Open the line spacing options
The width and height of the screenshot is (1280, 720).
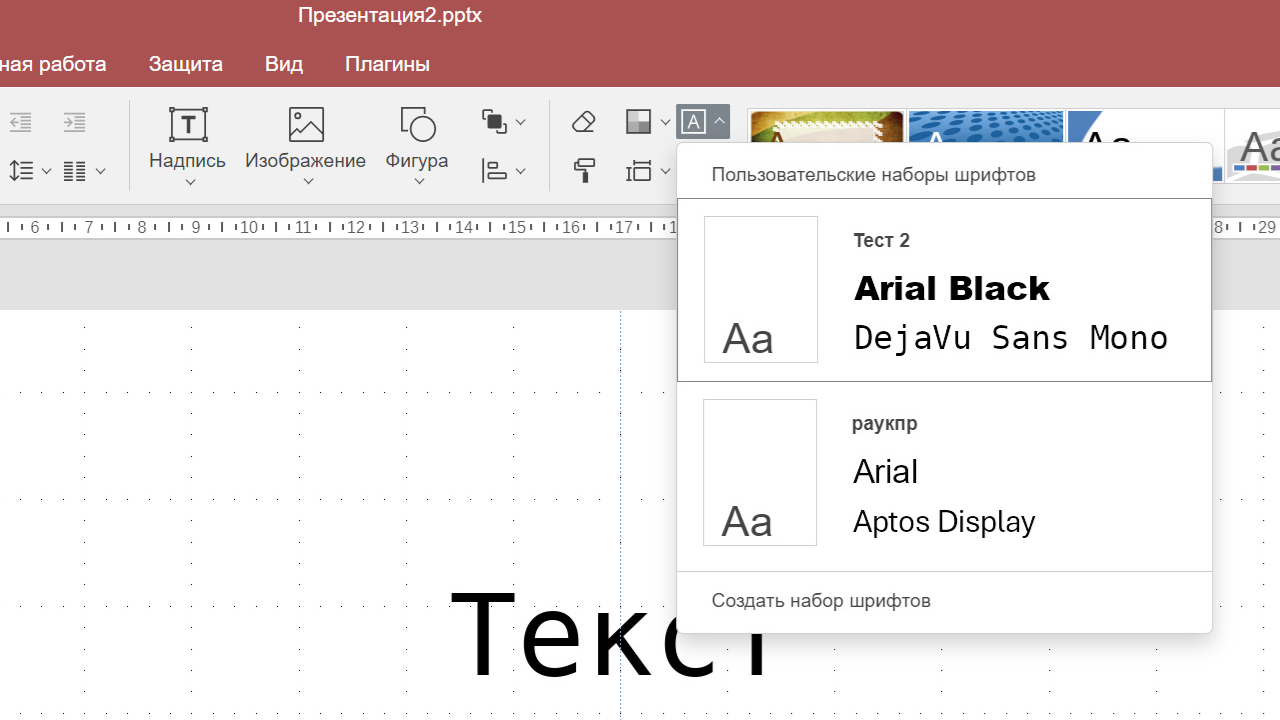[x=29, y=171]
